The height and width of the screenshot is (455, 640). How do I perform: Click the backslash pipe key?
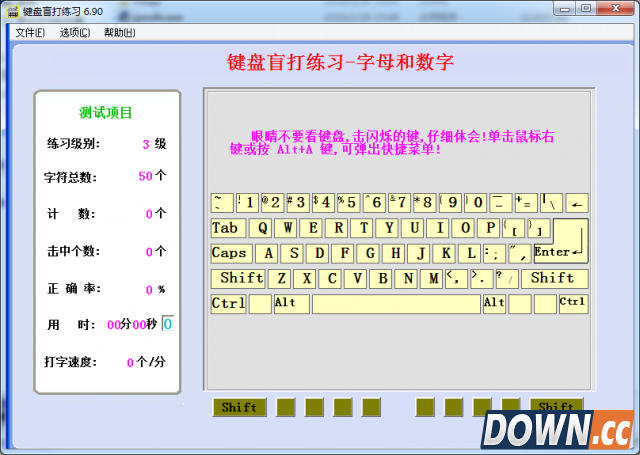[551, 203]
